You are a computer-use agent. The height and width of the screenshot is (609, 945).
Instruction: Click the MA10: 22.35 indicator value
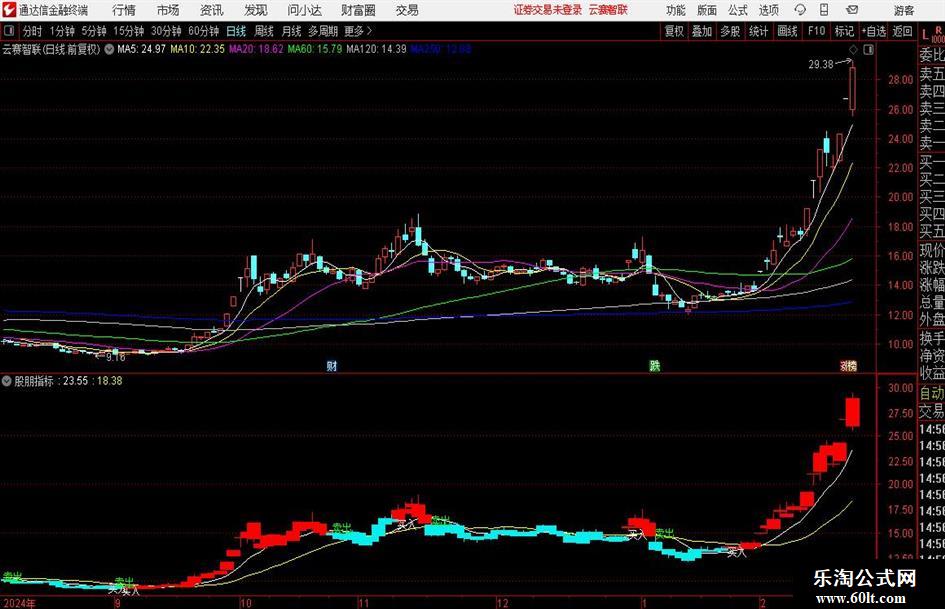coord(198,49)
